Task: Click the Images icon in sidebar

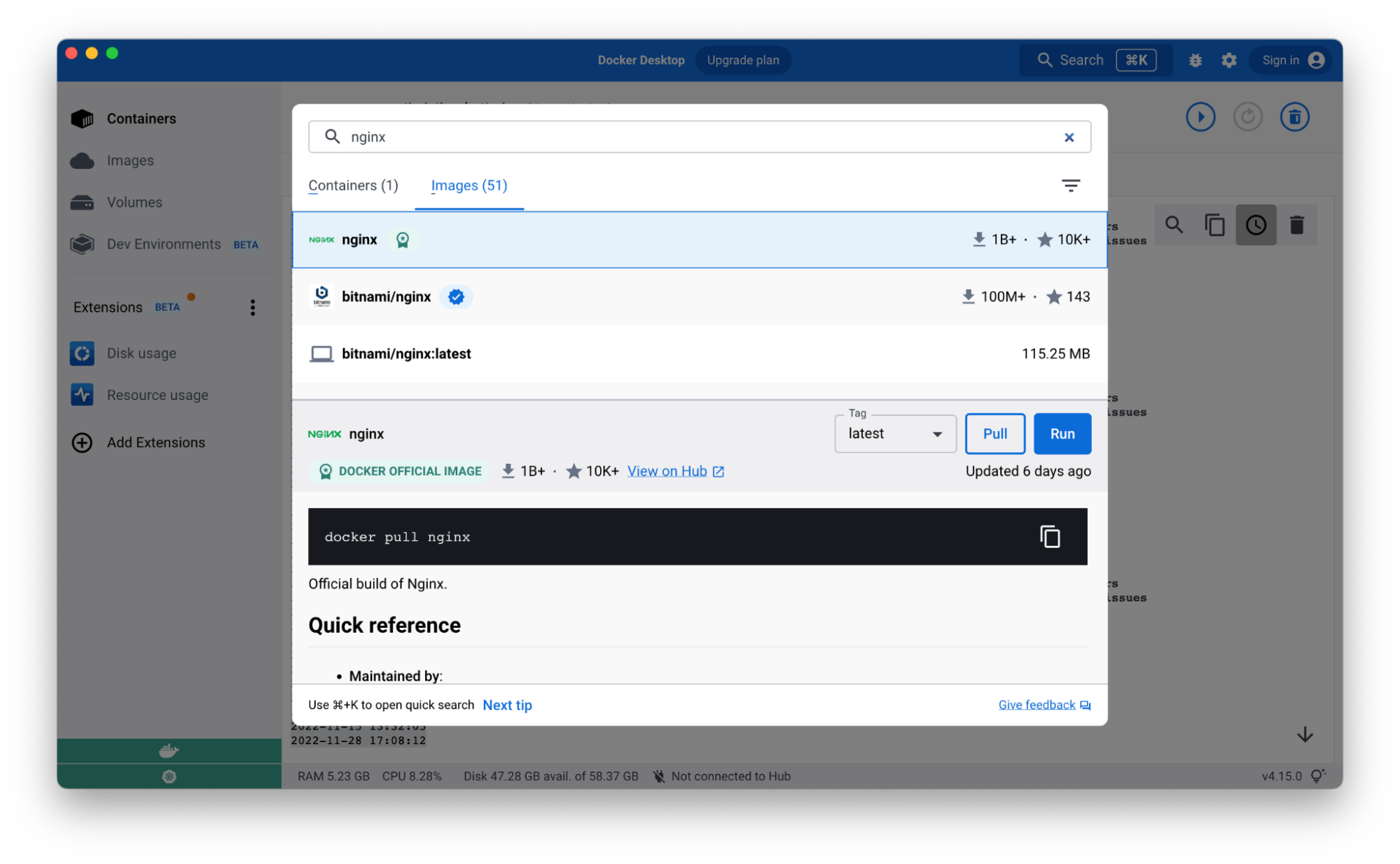Action: (82, 160)
